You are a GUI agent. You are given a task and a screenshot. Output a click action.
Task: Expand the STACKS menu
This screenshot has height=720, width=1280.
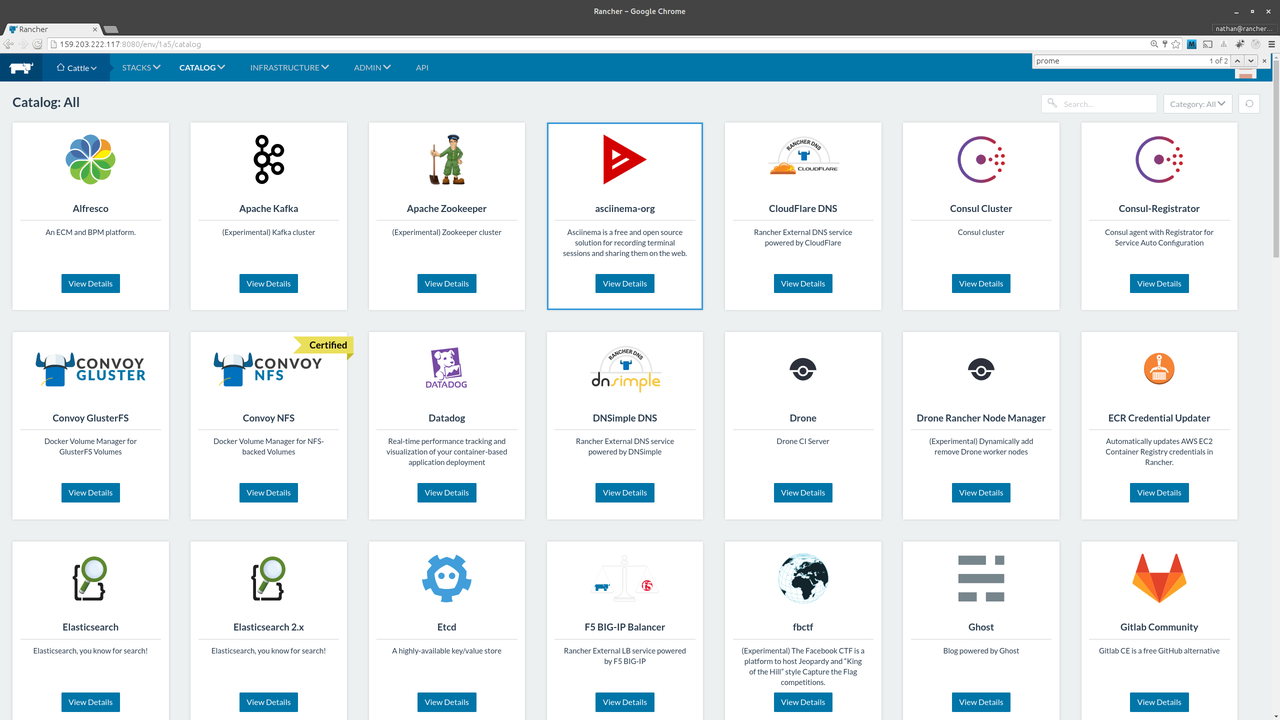(x=141, y=68)
